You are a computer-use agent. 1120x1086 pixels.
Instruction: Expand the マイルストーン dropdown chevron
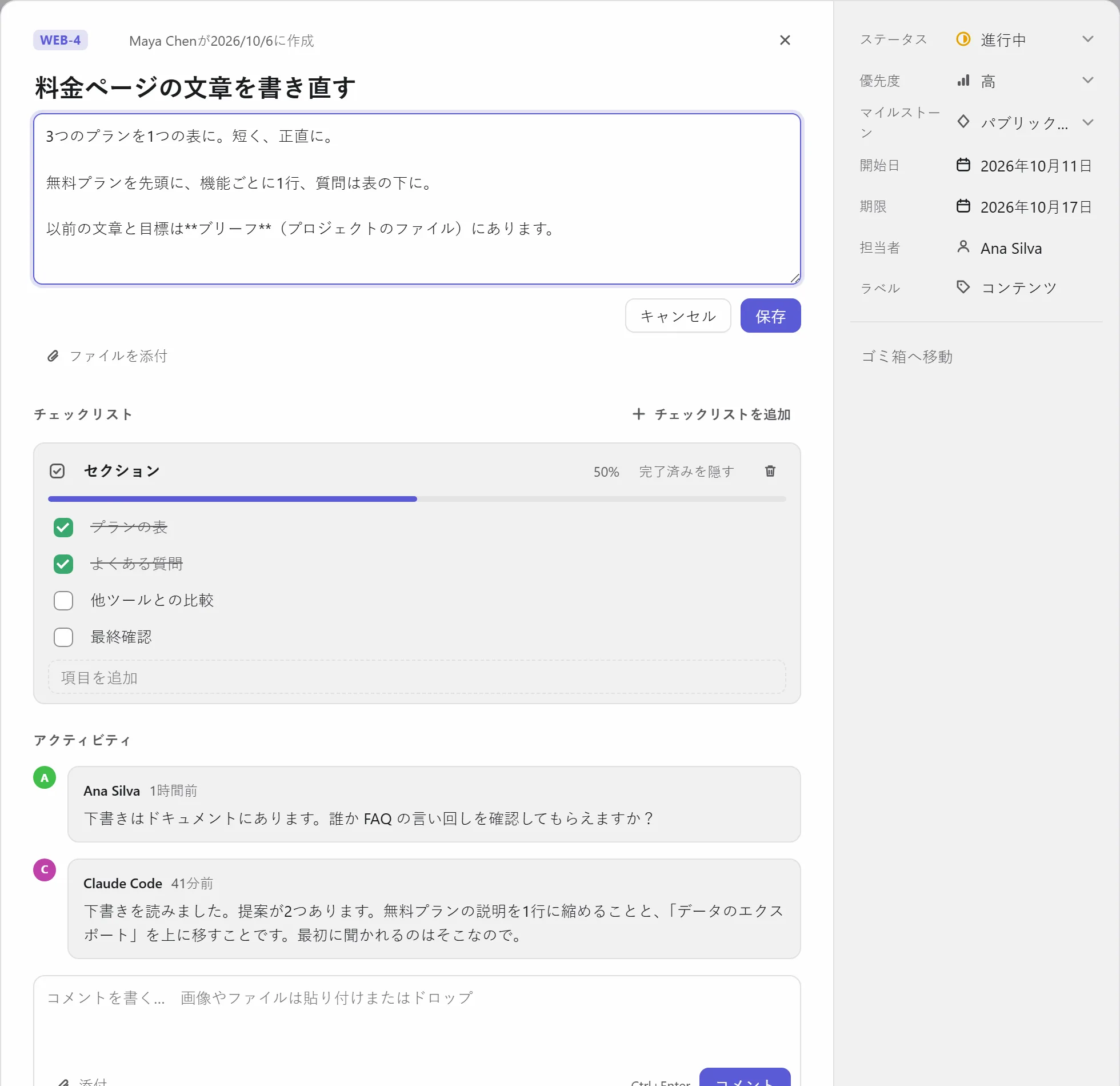pyautogui.click(x=1087, y=122)
